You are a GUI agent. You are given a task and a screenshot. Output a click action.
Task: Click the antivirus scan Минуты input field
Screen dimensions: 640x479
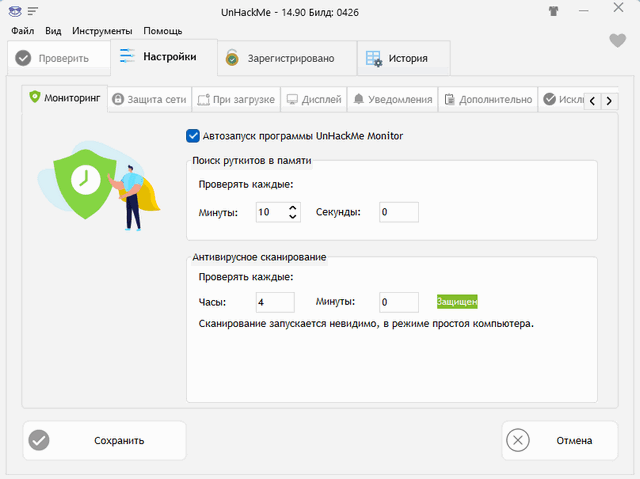pyautogui.click(x=398, y=302)
